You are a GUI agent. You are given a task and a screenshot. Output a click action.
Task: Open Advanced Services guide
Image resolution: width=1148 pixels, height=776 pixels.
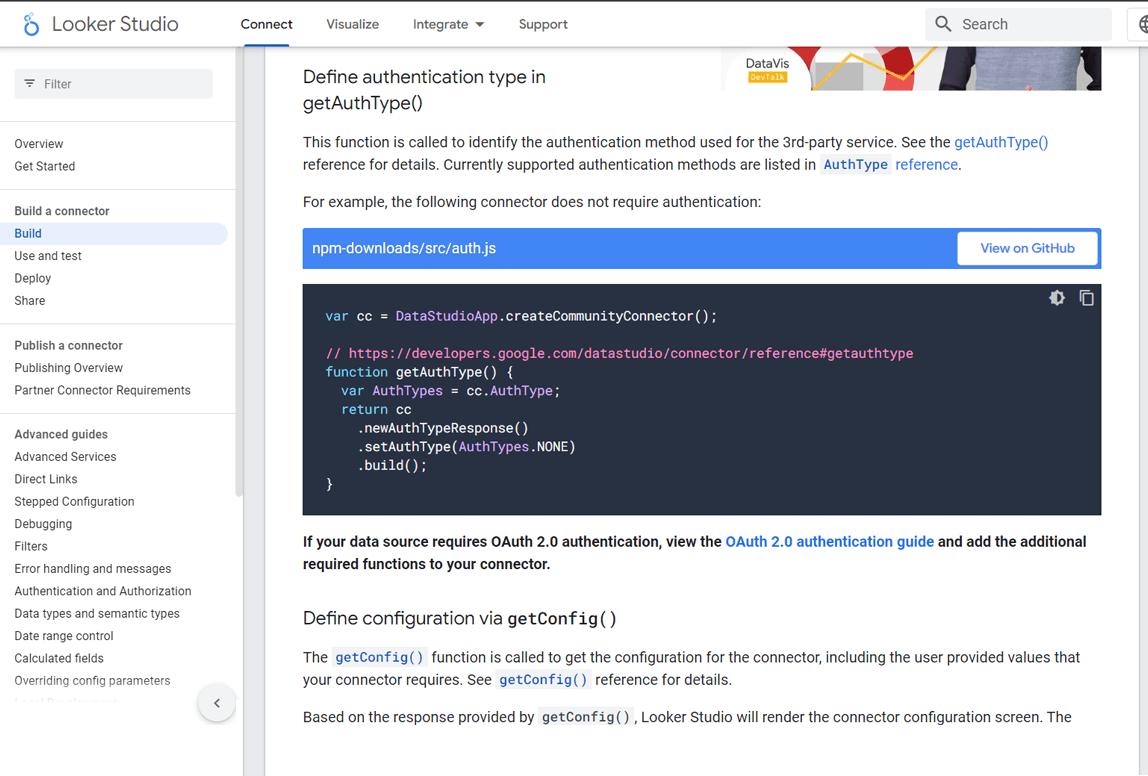click(65, 457)
